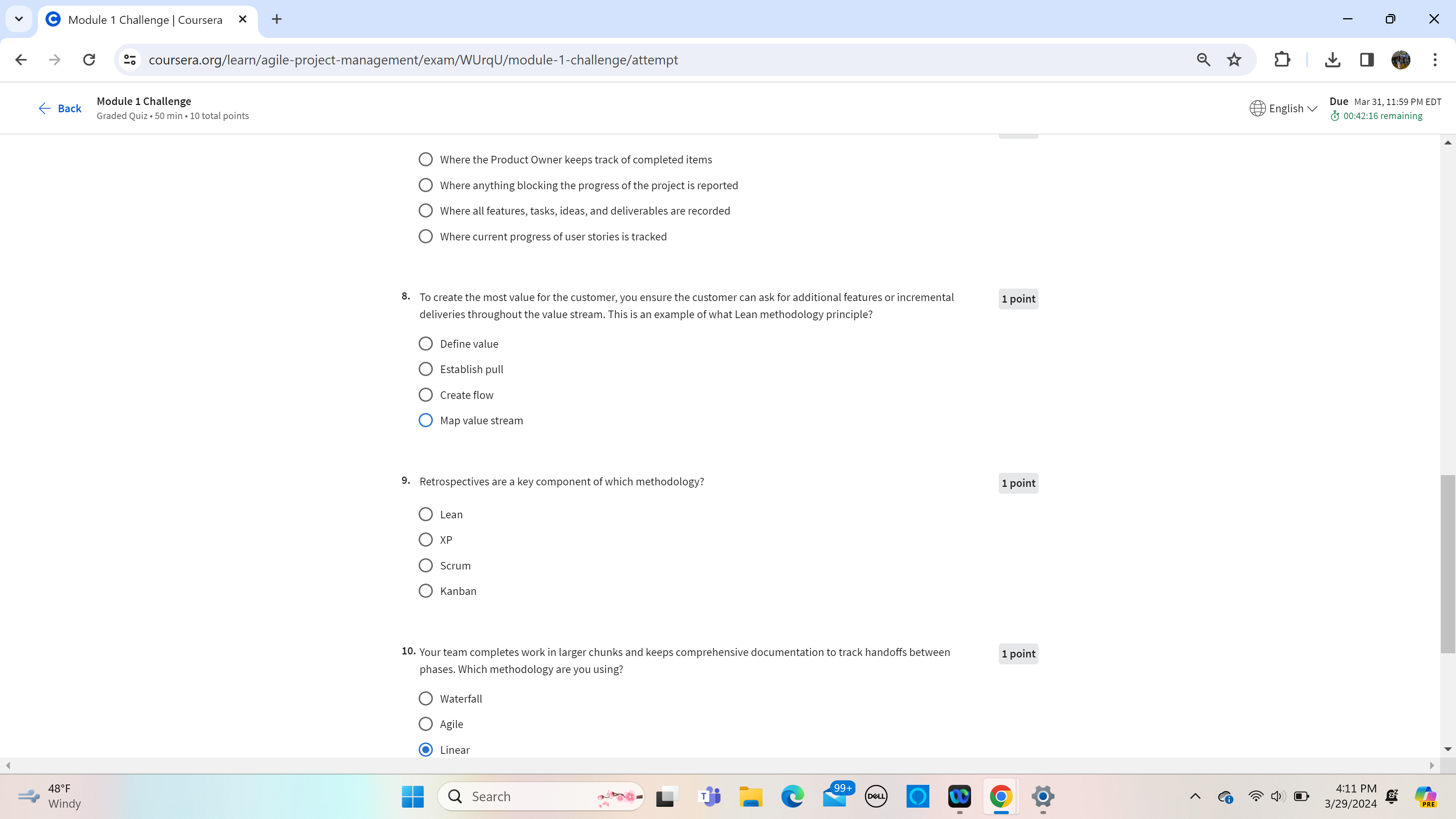This screenshot has height=819, width=1456.
Task: Click the zoom magnifier in address bar
Action: [x=1203, y=60]
